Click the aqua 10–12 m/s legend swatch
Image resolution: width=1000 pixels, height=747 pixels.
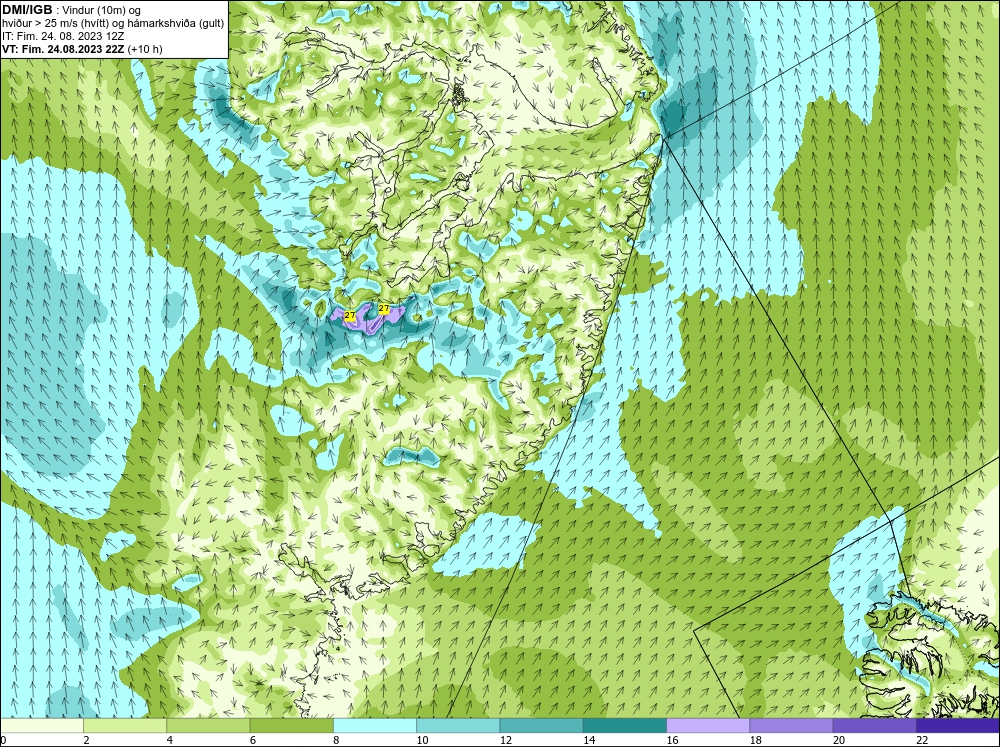click(458, 726)
